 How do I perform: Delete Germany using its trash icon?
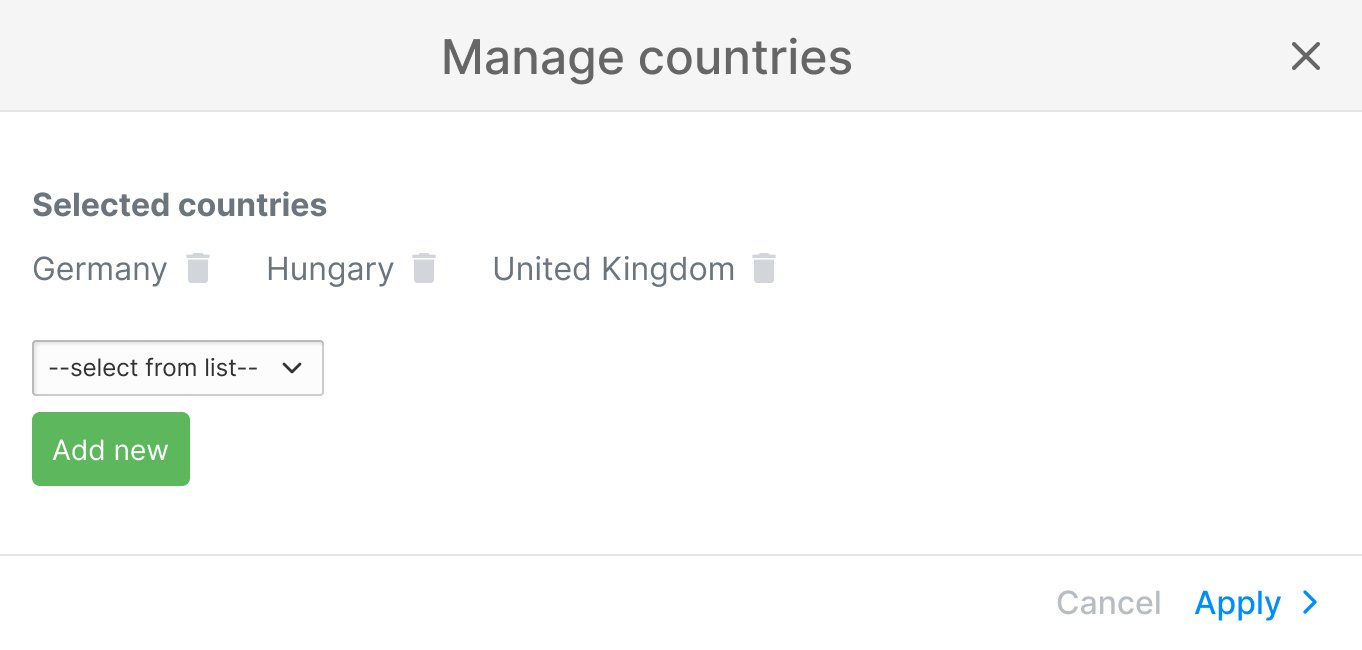point(198,269)
